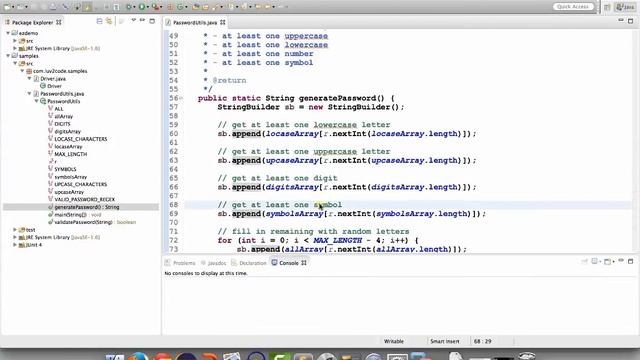Click the Writable status bar entry
The image size is (640, 360).
(394, 341)
